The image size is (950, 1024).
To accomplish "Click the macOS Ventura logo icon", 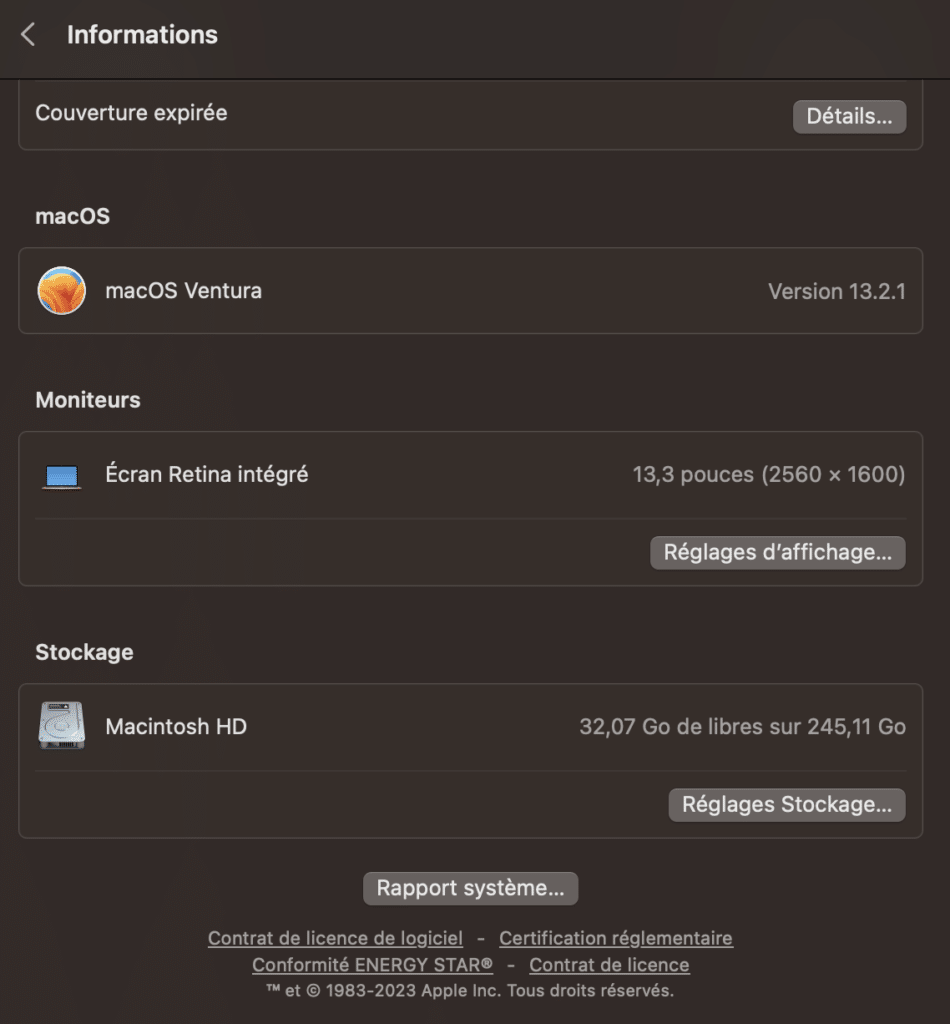I will point(61,291).
